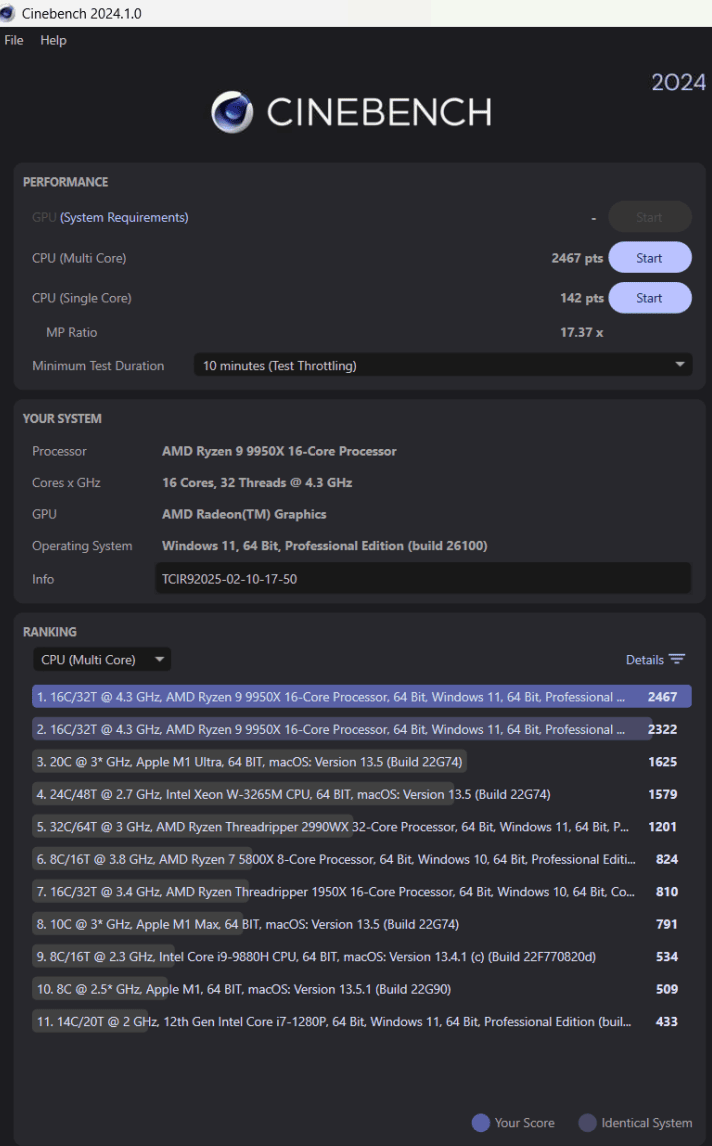
Task: Select ranking row 1 scoring 2467
Action: point(362,697)
